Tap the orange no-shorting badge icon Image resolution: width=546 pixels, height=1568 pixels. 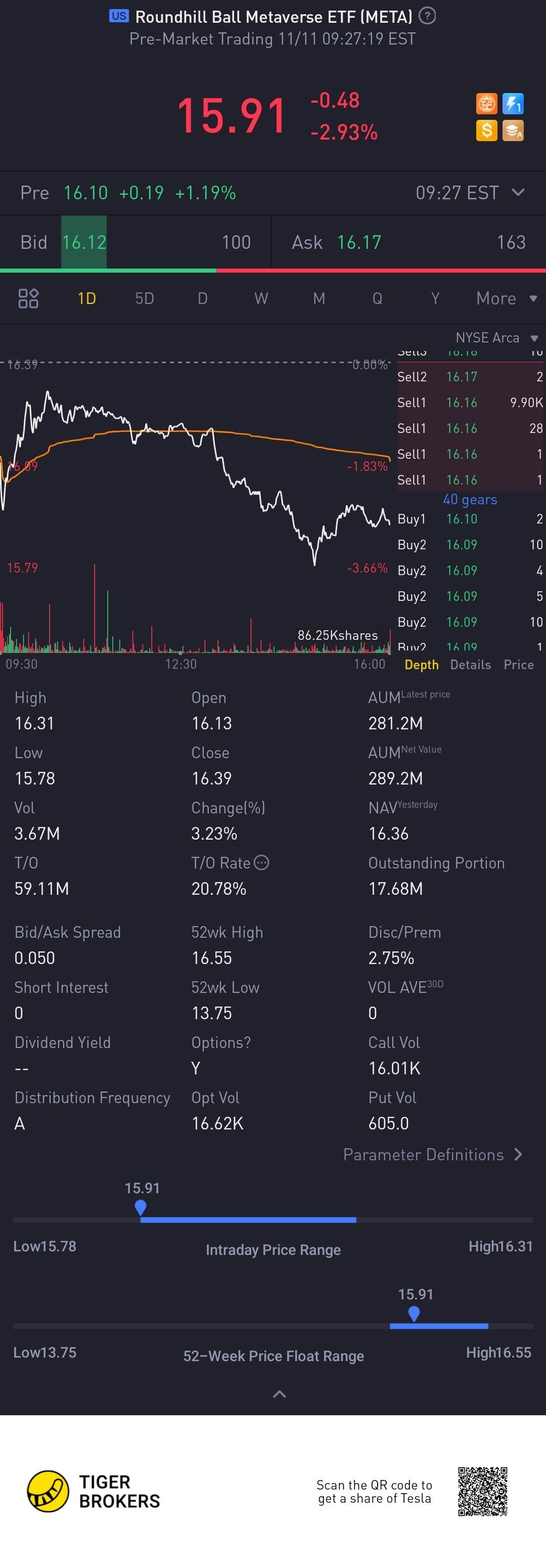pyautogui.click(x=486, y=104)
